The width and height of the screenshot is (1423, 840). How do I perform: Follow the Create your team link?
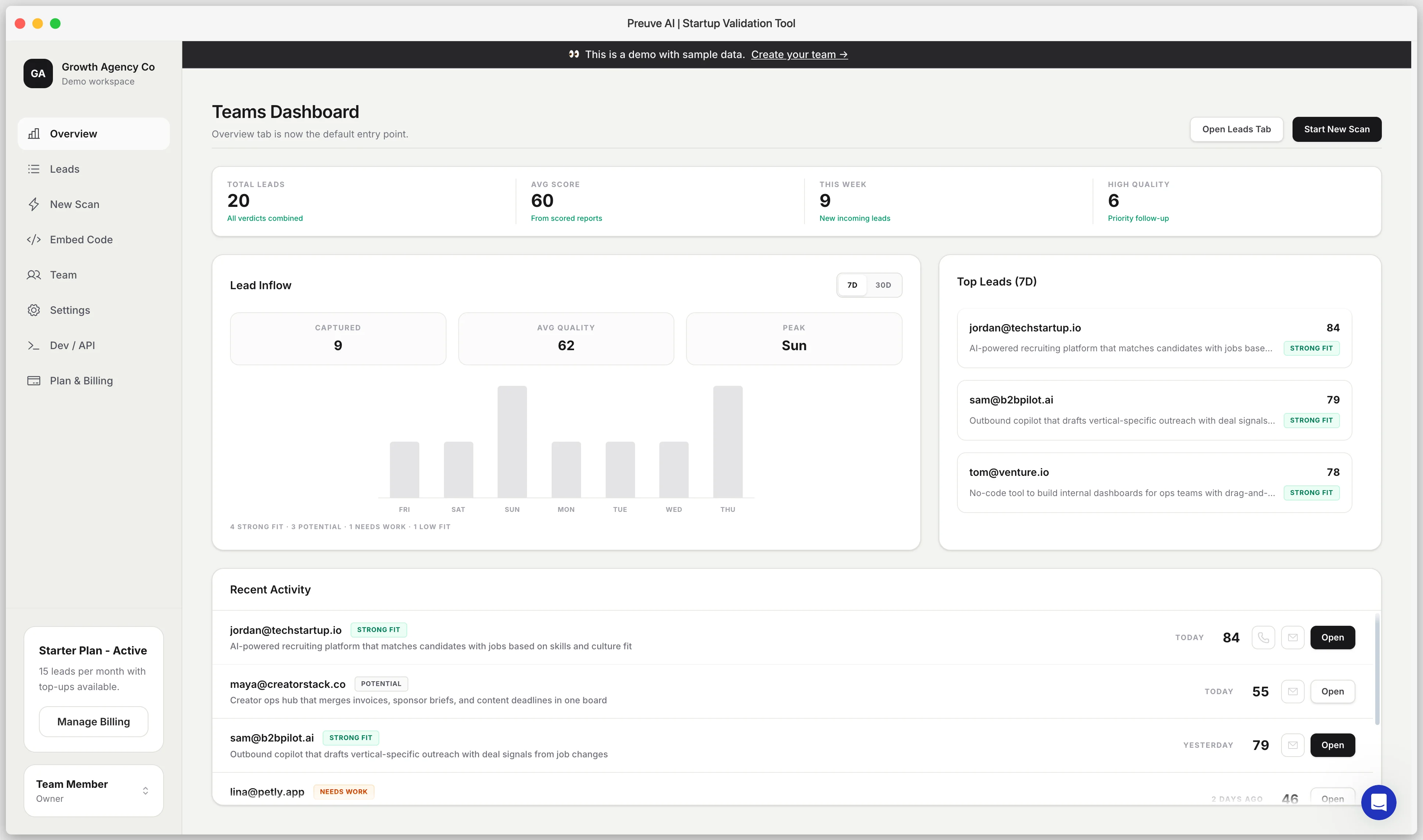point(799,55)
